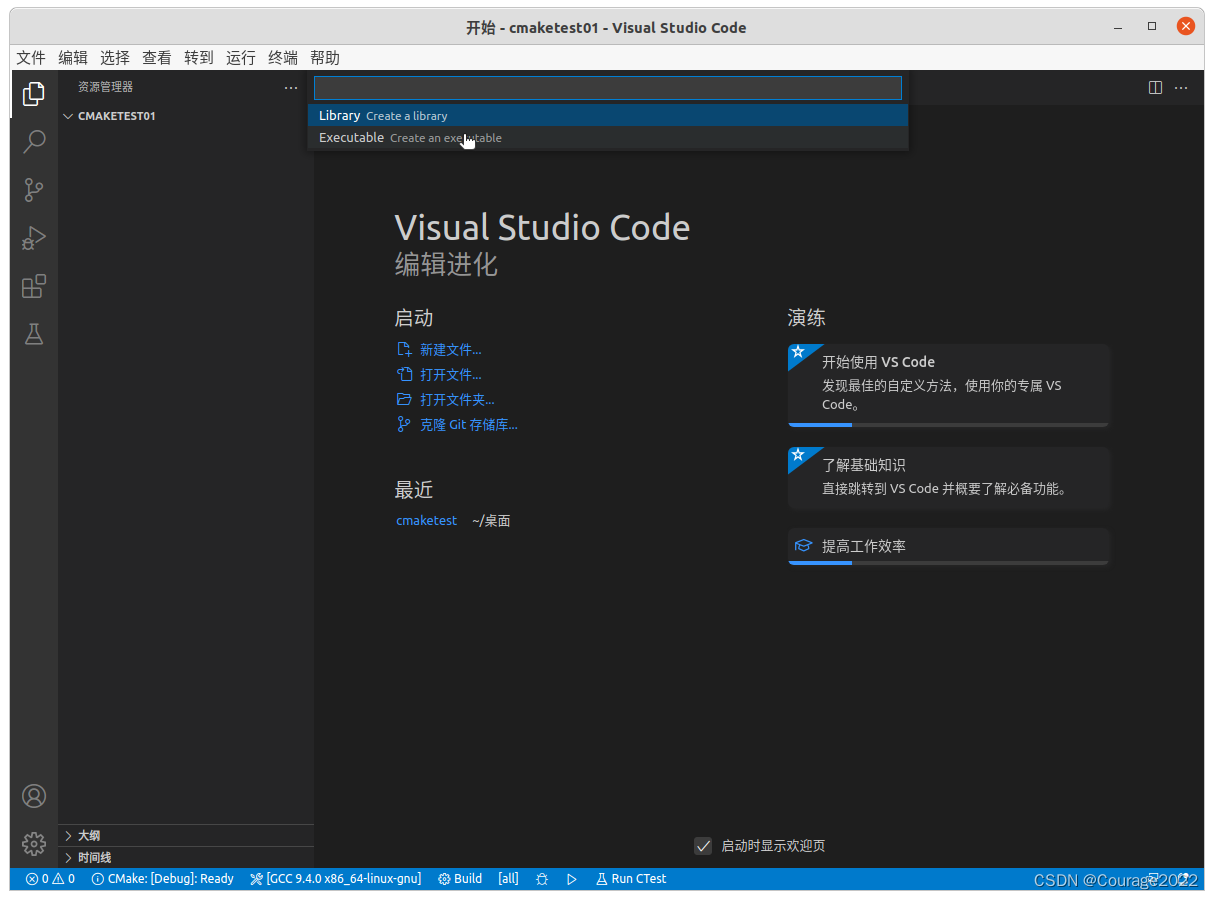
Task: Open the Accounts menu icon
Action: [x=34, y=796]
